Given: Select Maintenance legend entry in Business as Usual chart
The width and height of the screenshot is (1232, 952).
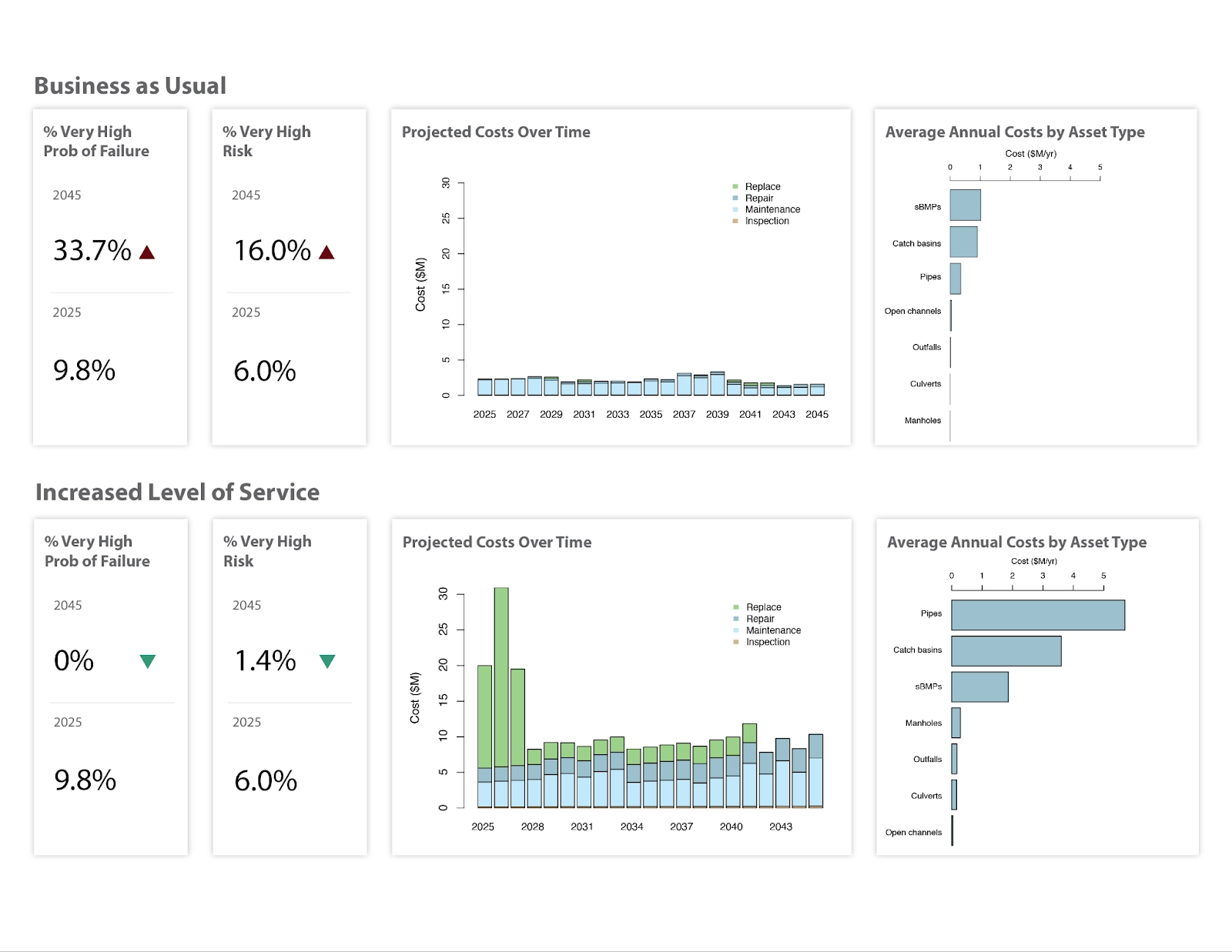Looking at the screenshot, I should pos(772,209).
